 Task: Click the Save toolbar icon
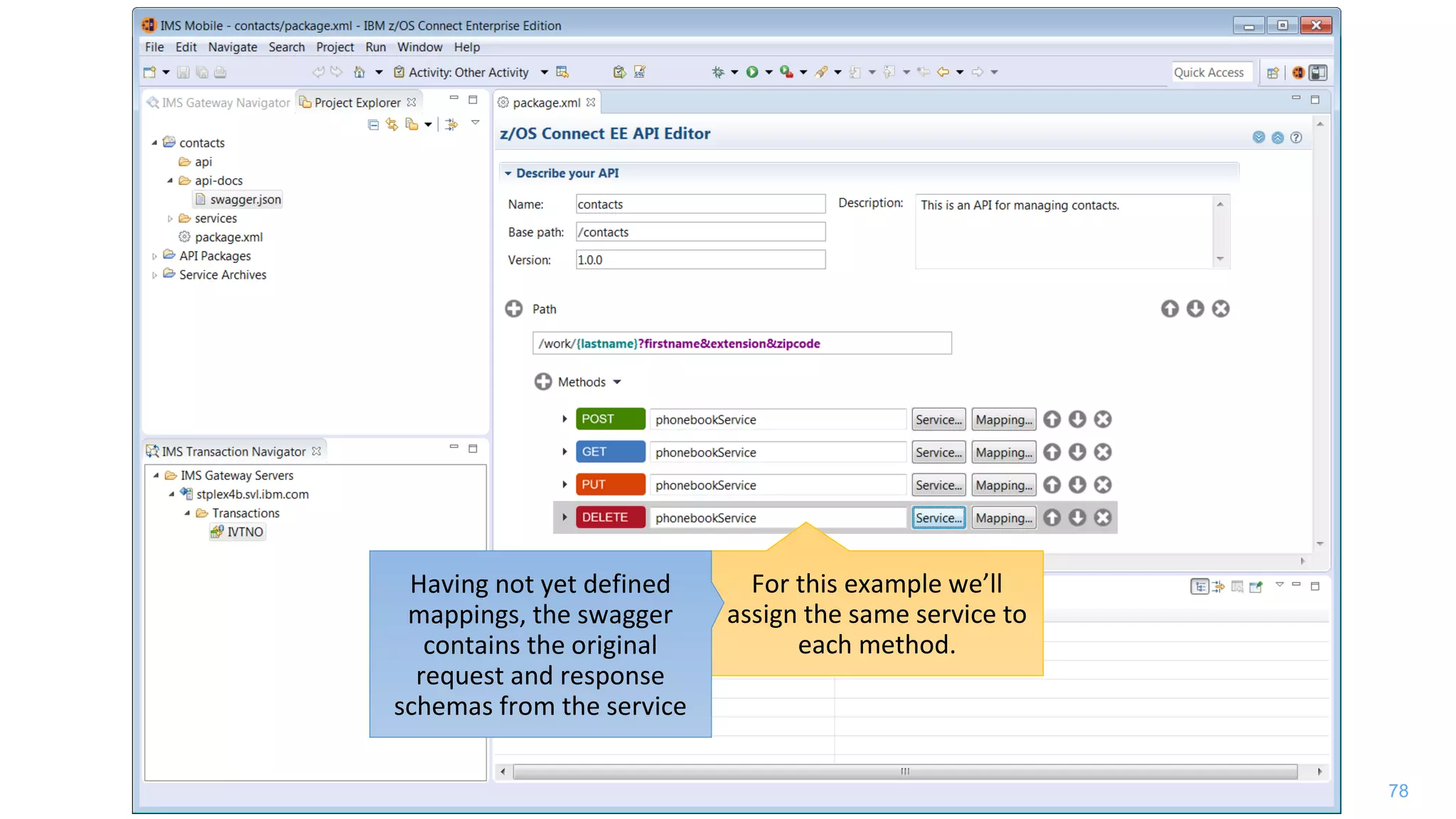pos(183,72)
